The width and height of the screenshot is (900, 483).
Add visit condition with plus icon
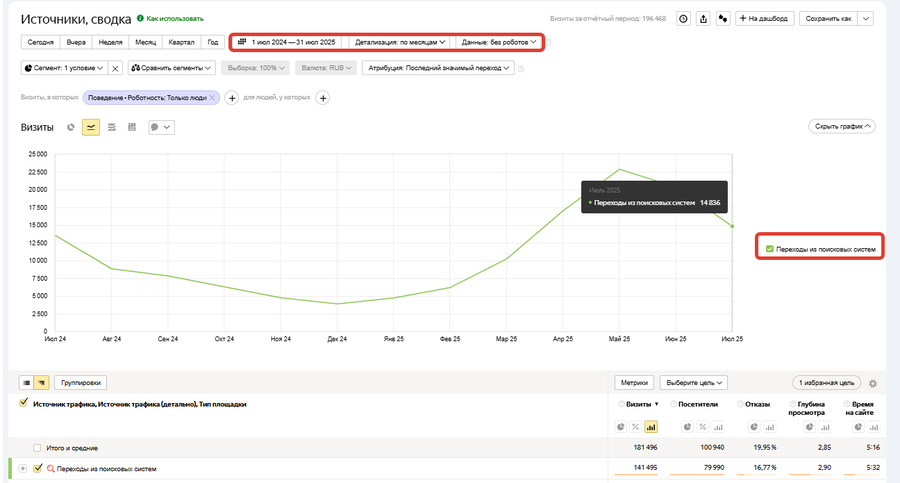(x=231, y=98)
